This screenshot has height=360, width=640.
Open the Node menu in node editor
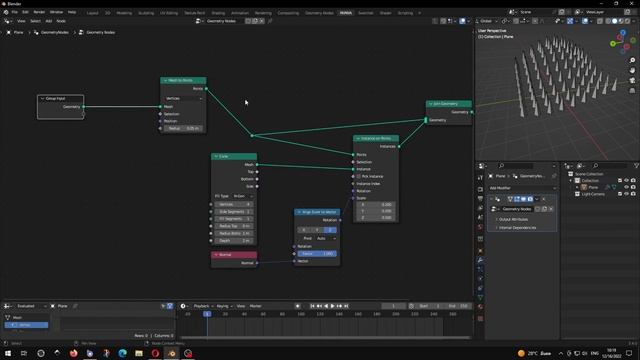point(61,21)
